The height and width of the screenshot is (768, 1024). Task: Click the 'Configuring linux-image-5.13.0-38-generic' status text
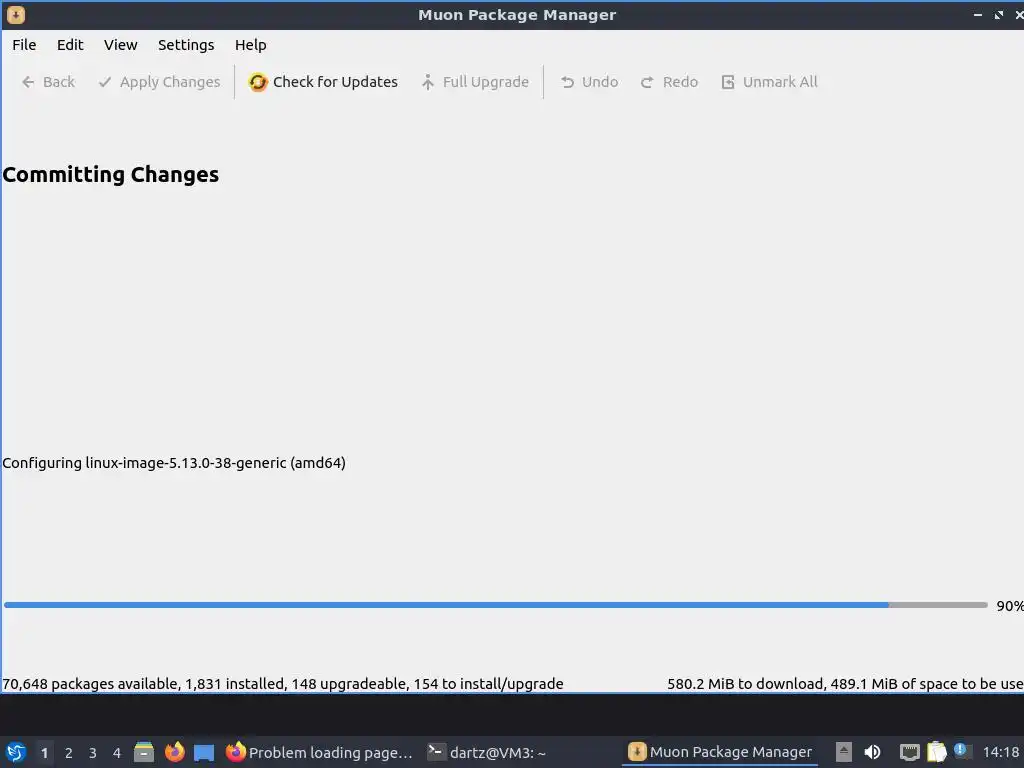(174, 463)
